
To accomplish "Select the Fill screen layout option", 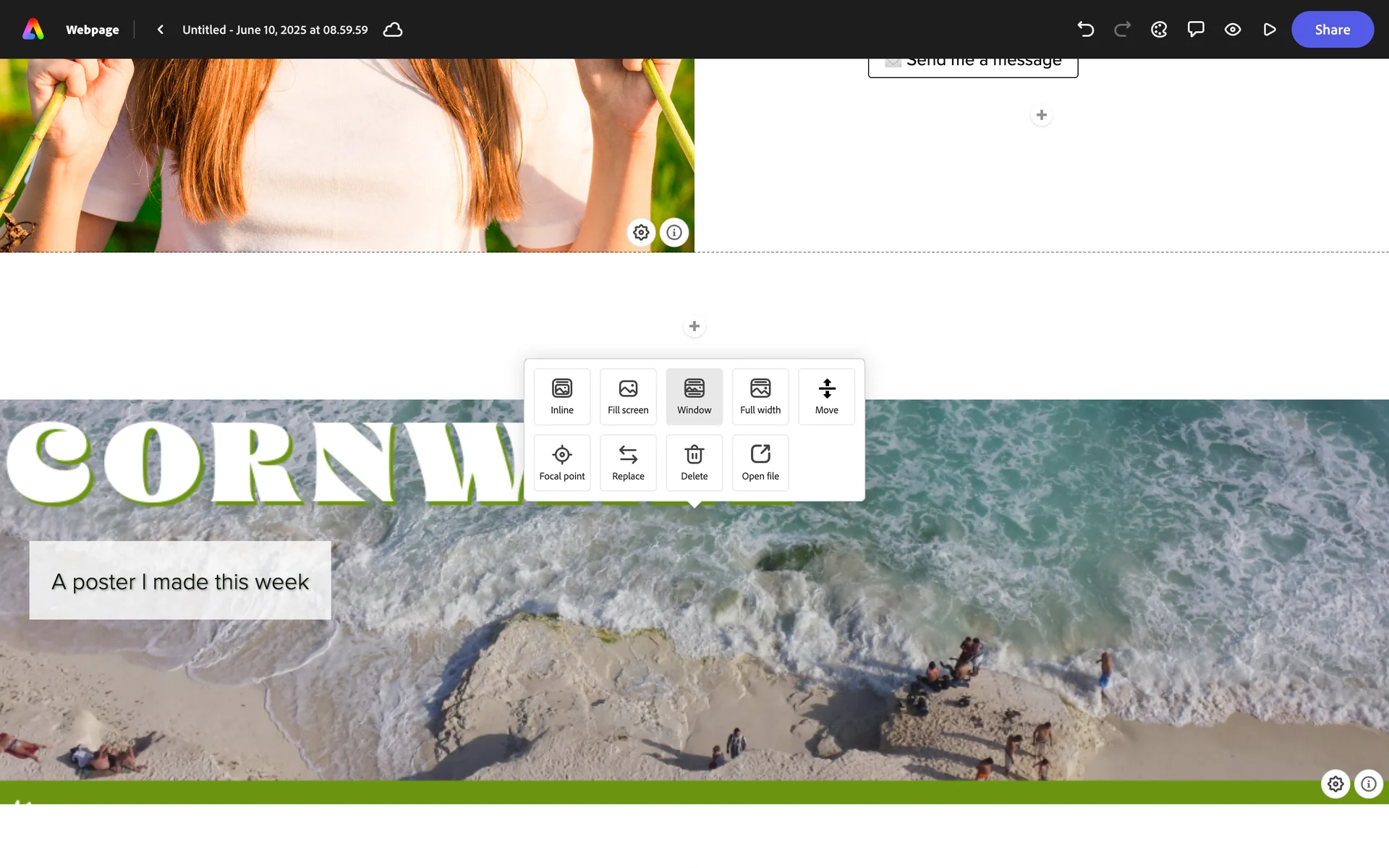I will (x=628, y=396).
